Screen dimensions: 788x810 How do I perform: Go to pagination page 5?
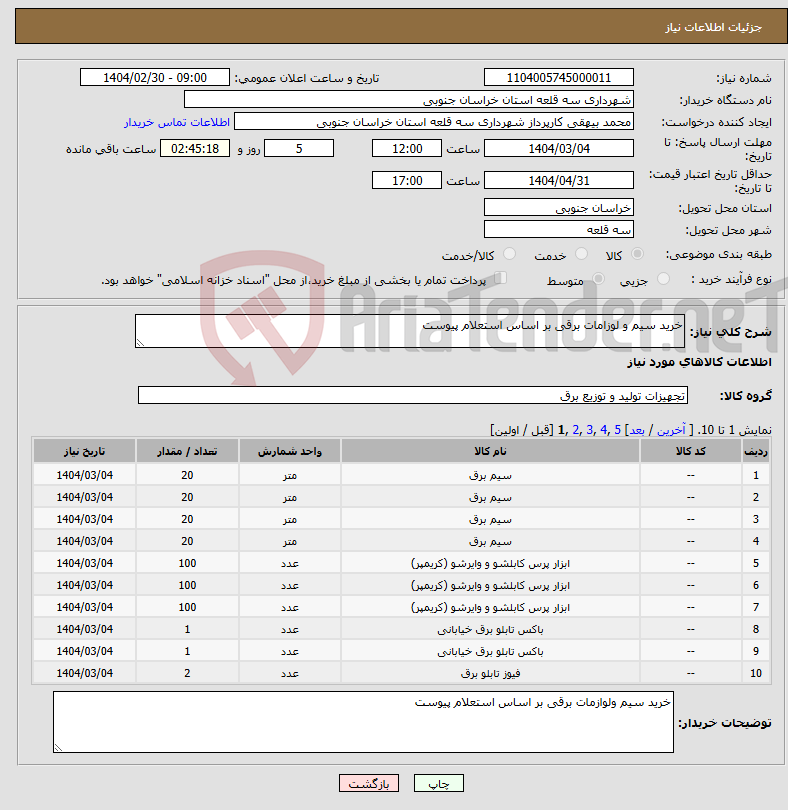(x=617, y=430)
